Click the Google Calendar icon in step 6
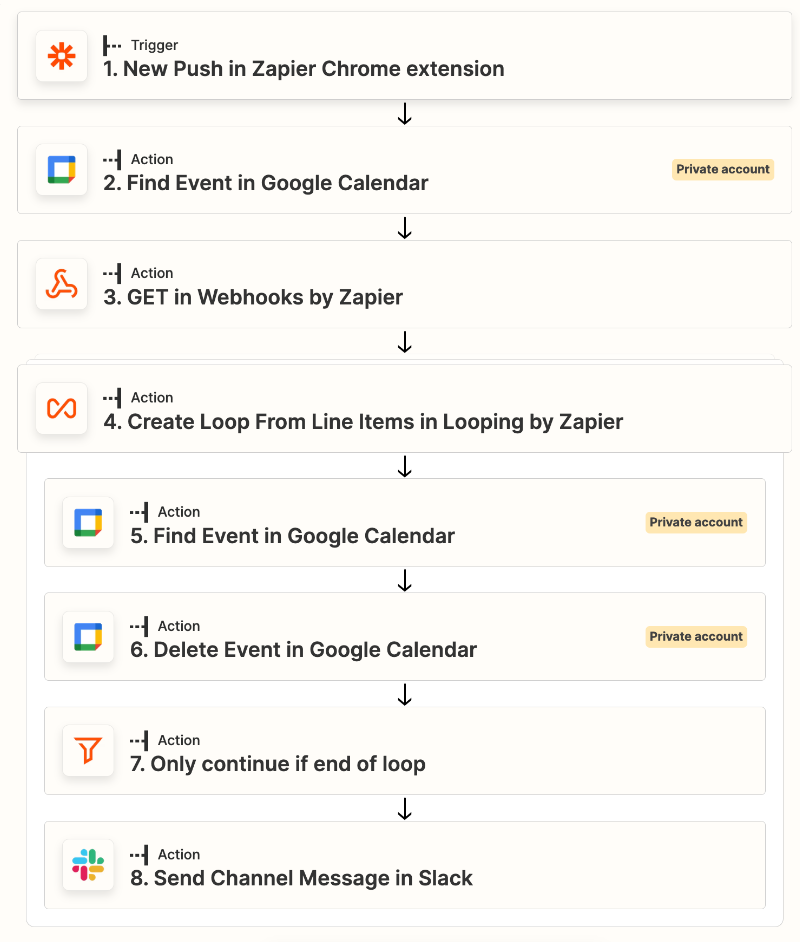 (88, 637)
